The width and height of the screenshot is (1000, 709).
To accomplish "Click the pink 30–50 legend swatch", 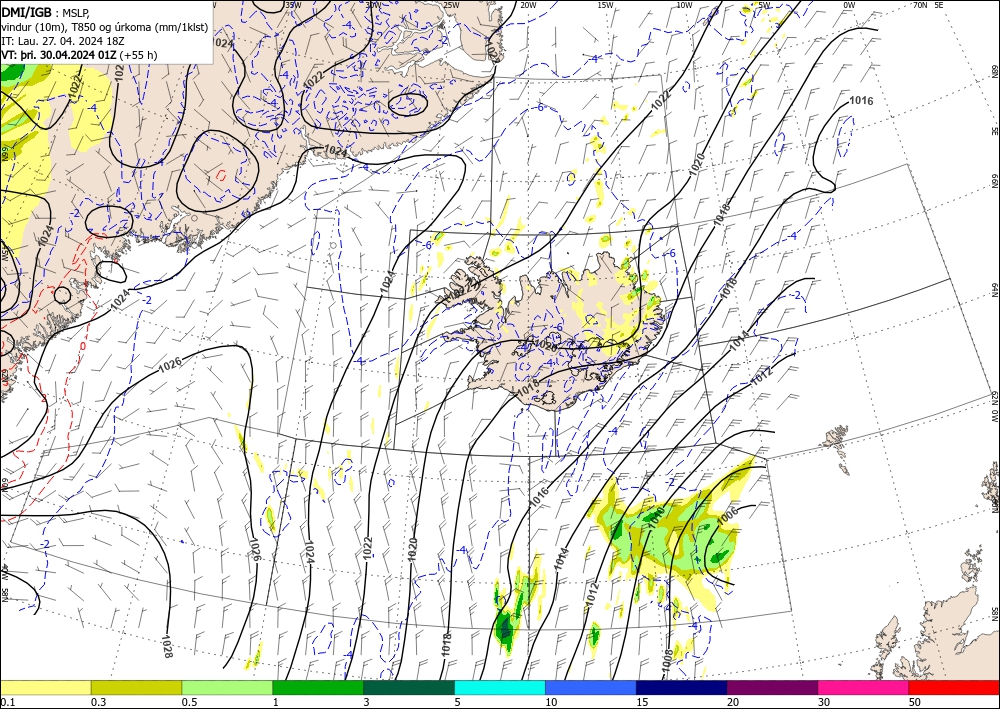I will (864, 687).
